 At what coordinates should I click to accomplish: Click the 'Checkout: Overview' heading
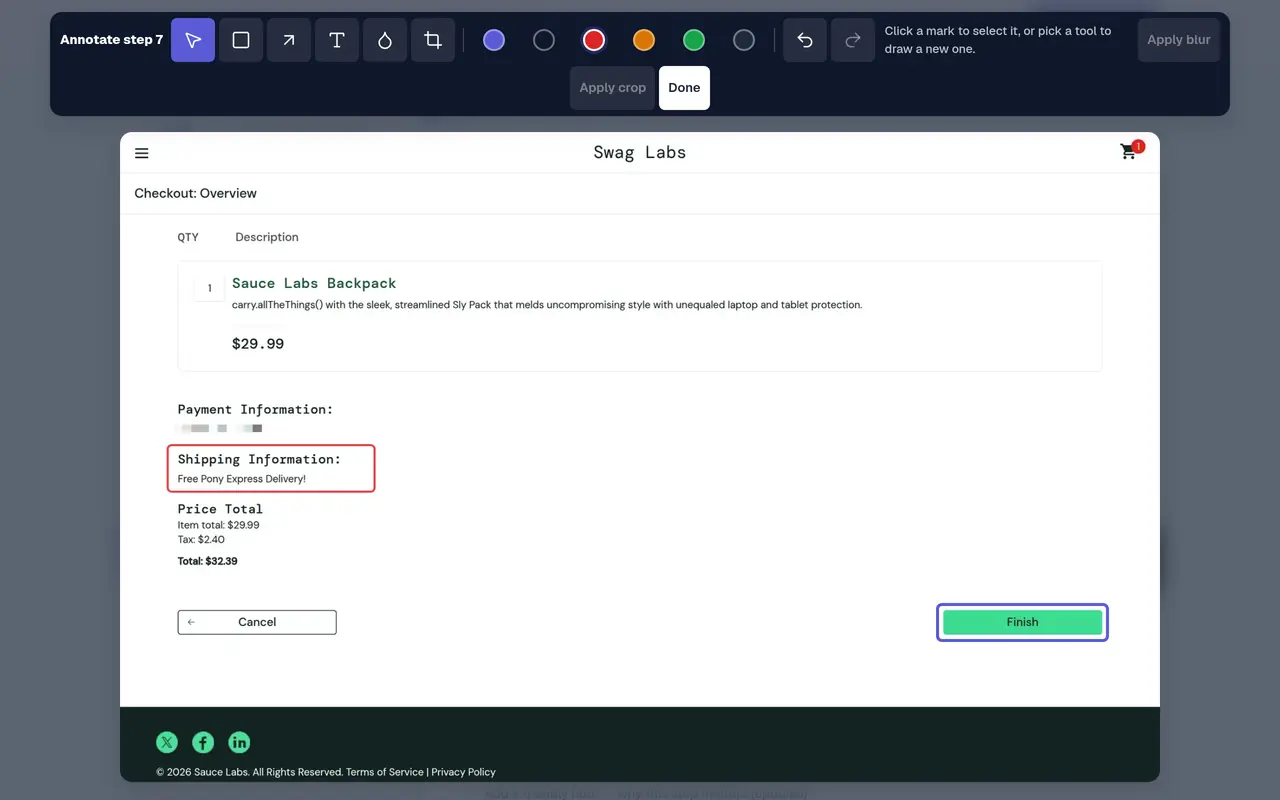point(196,193)
